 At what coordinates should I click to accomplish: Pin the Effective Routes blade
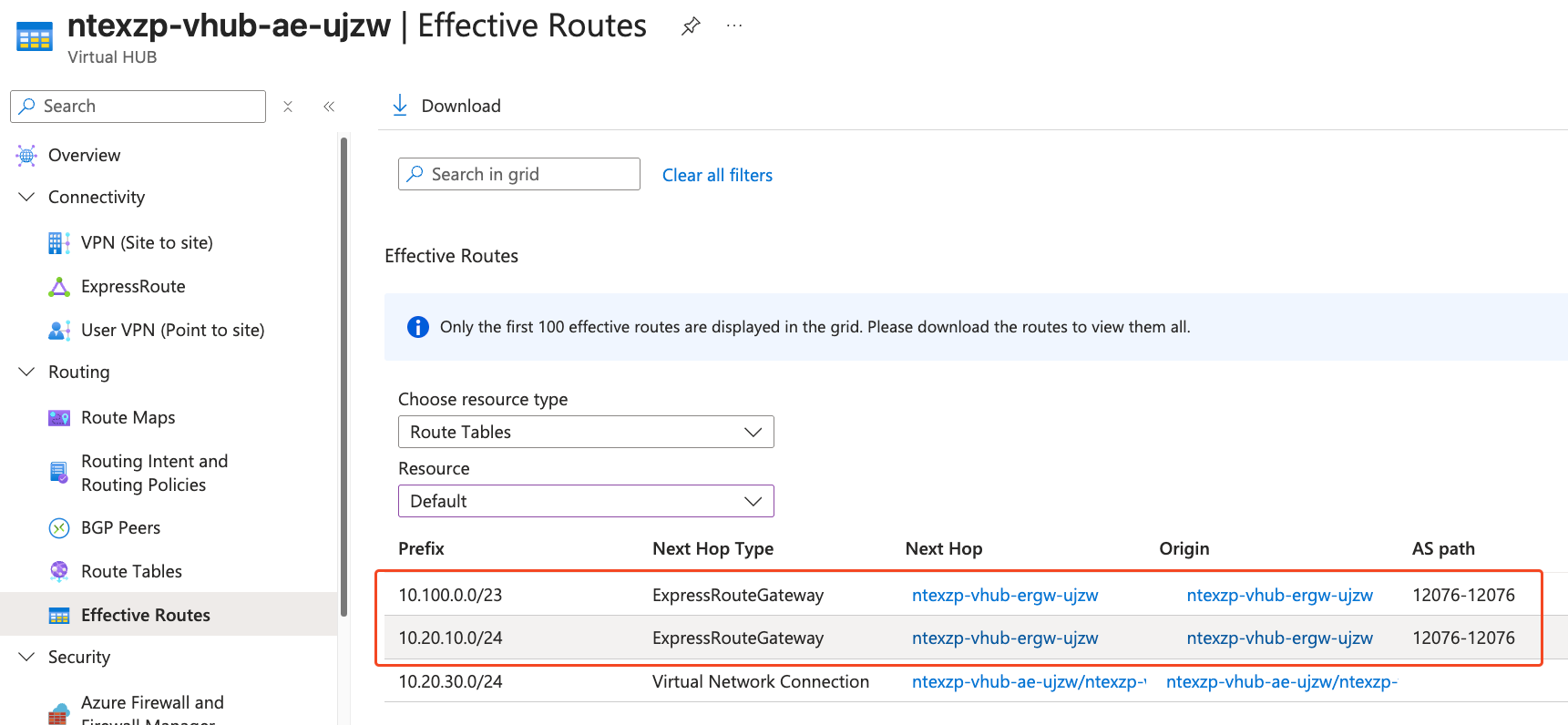tap(691, 26)
